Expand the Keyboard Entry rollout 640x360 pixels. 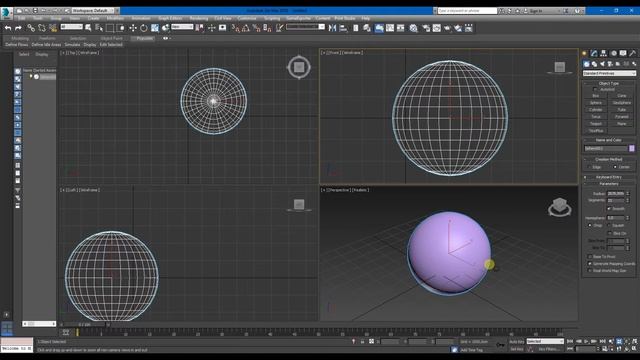click(609, 177)
